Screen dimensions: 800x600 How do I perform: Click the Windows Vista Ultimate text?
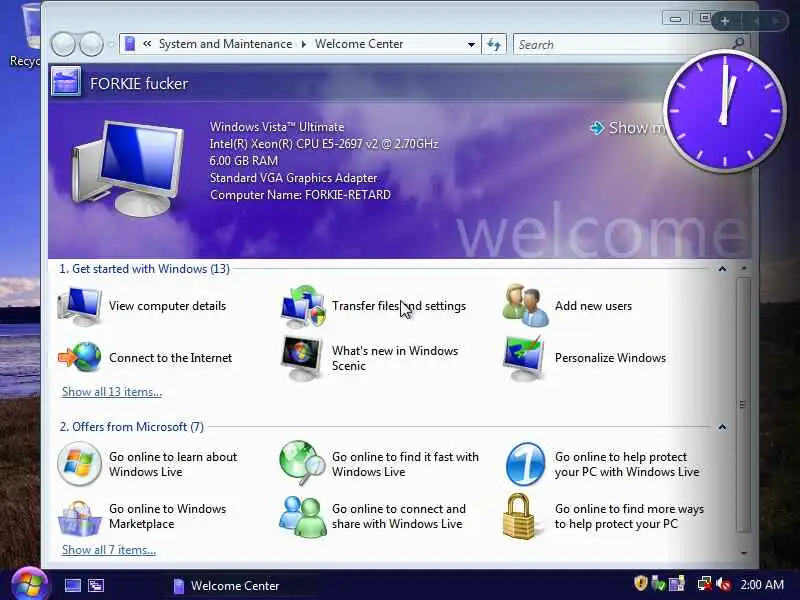(277, 127)
